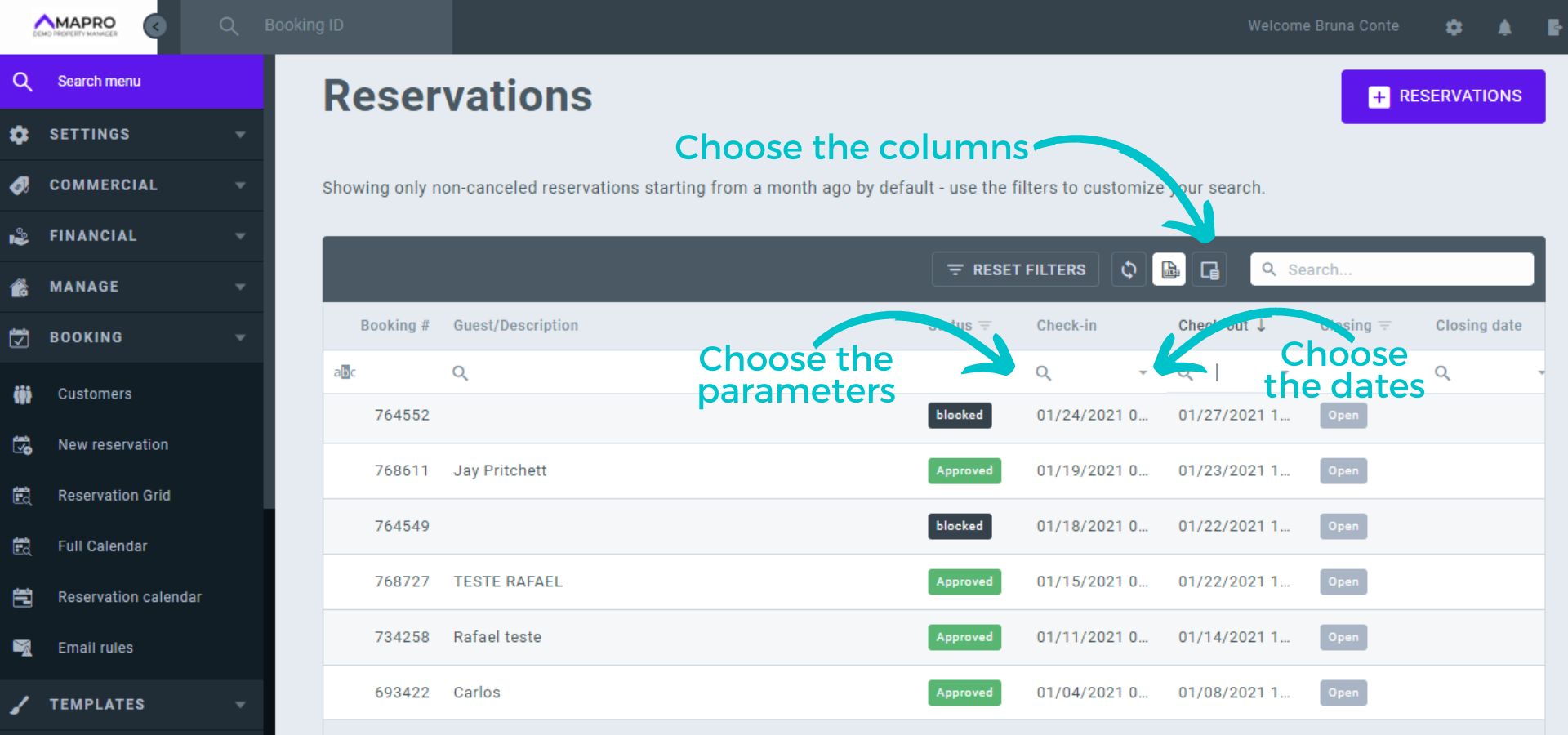Click the notifications bell icon
This screenshot has height=735, width=1568.
(x=1504, y=27)
